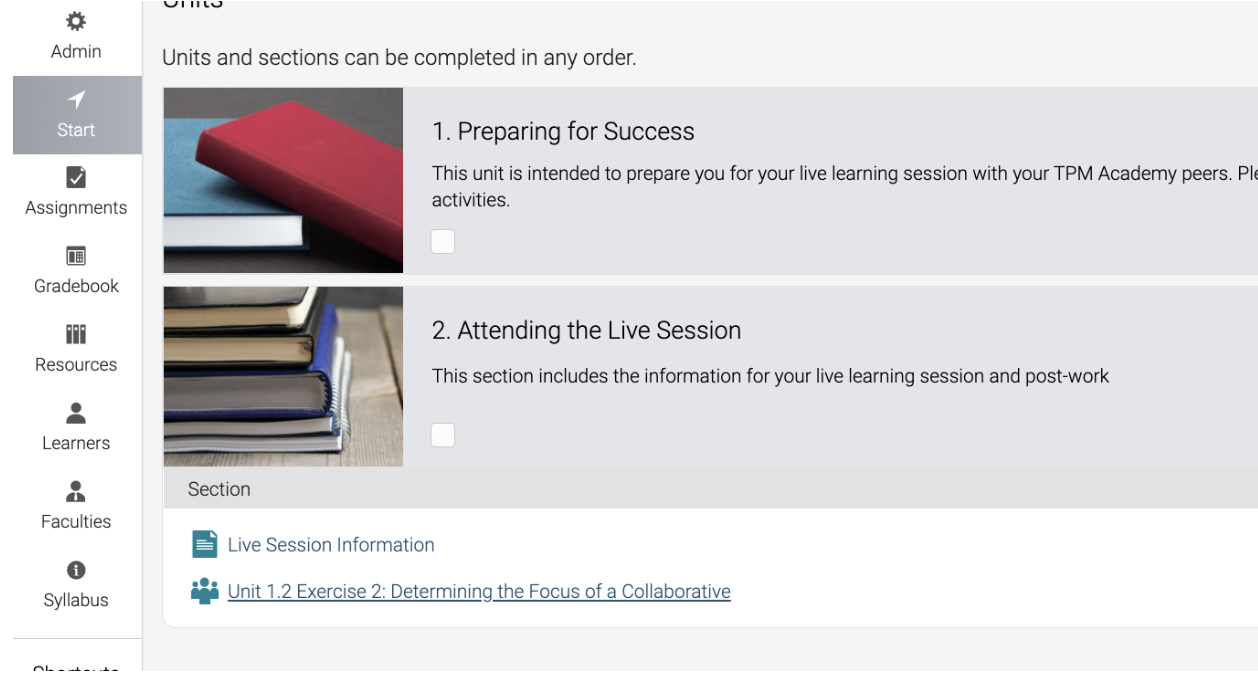Go to the Gradebook menu label
This screenshot has height=674, width=1258.
coord(76,286)
